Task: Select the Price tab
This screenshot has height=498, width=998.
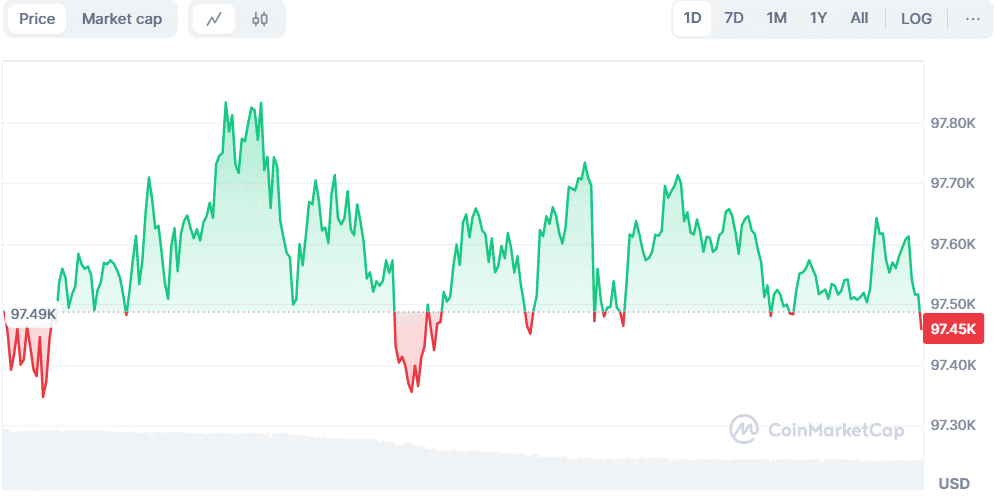Action: click(x=37, y=19)
